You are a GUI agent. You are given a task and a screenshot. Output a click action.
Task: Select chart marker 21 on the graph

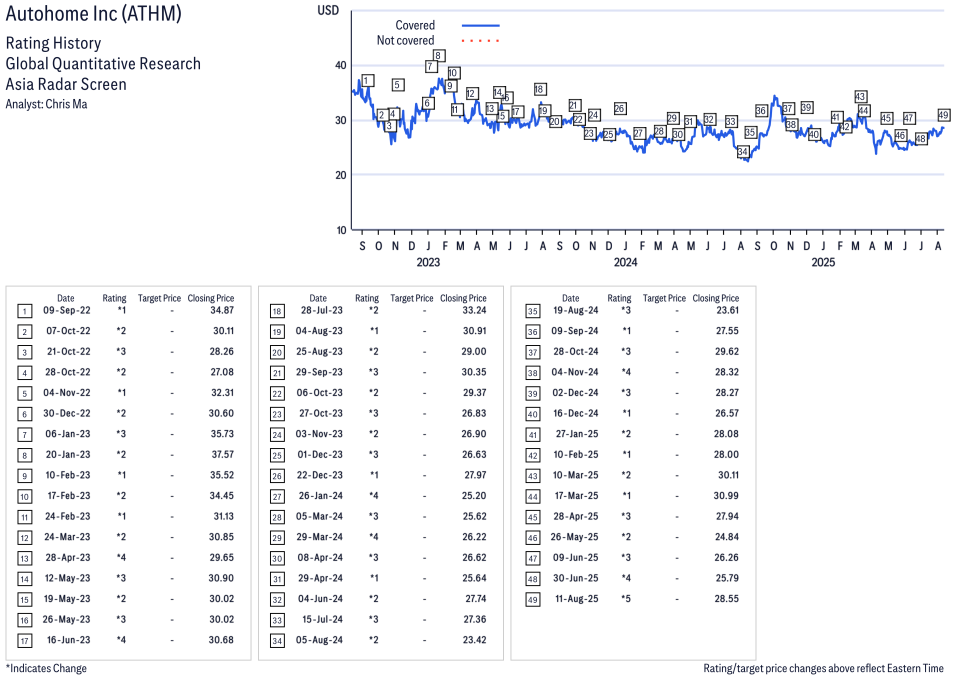[574, 105]
